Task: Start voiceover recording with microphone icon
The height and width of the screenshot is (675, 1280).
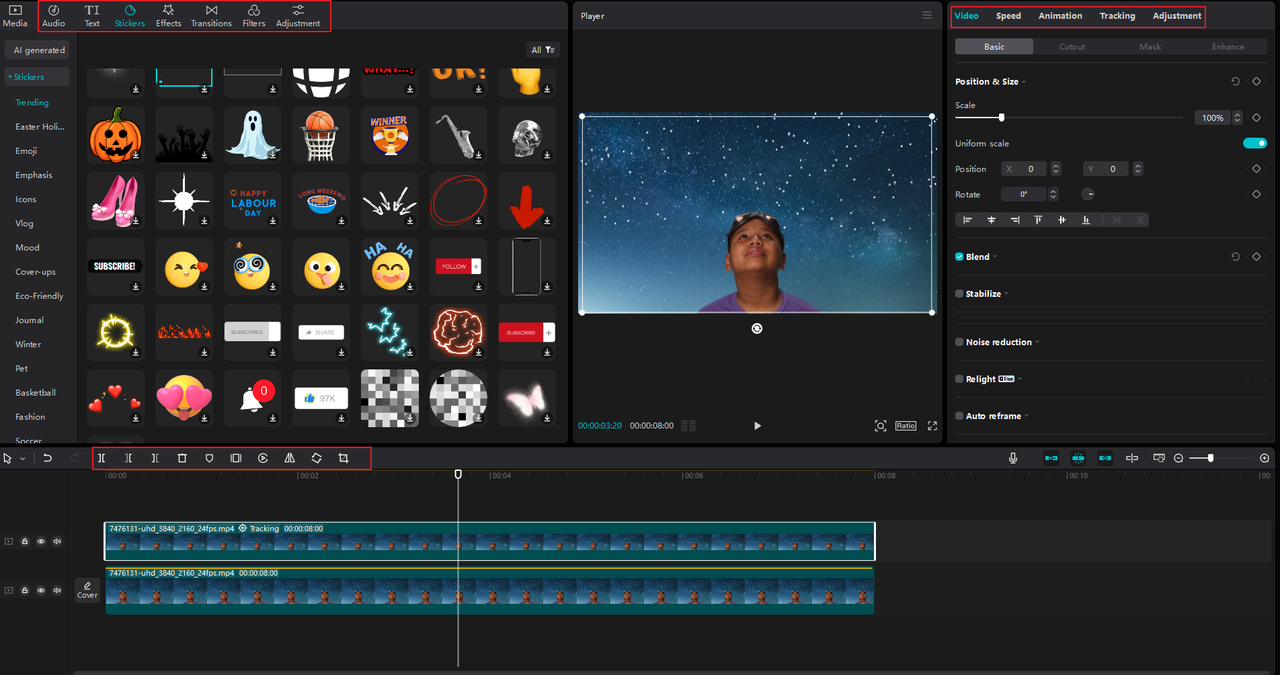Action: [x=1013, y=458]
